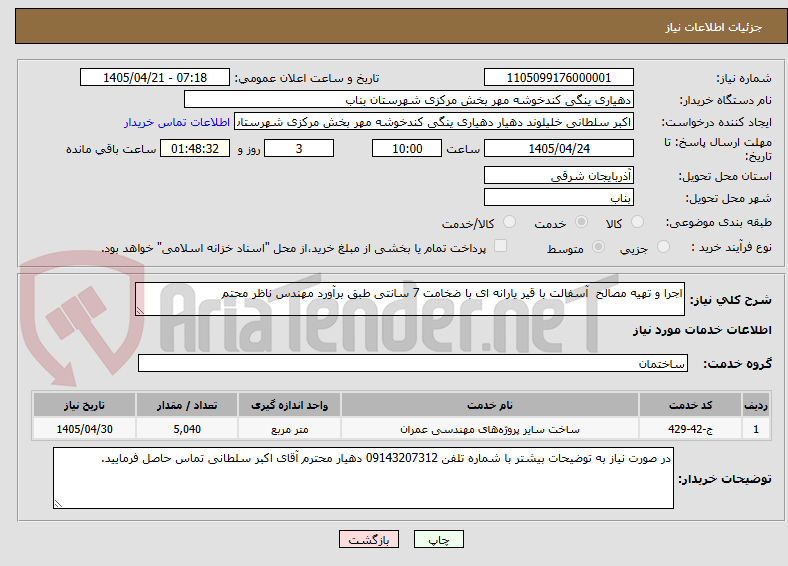Click the واحد اندازه گیری column header
The height and width of the screenshot is (566, 788).
[x=289, y=405]
